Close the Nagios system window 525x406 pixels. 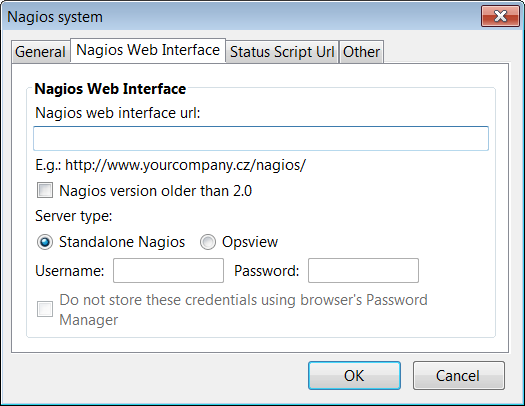coord(500,16)
